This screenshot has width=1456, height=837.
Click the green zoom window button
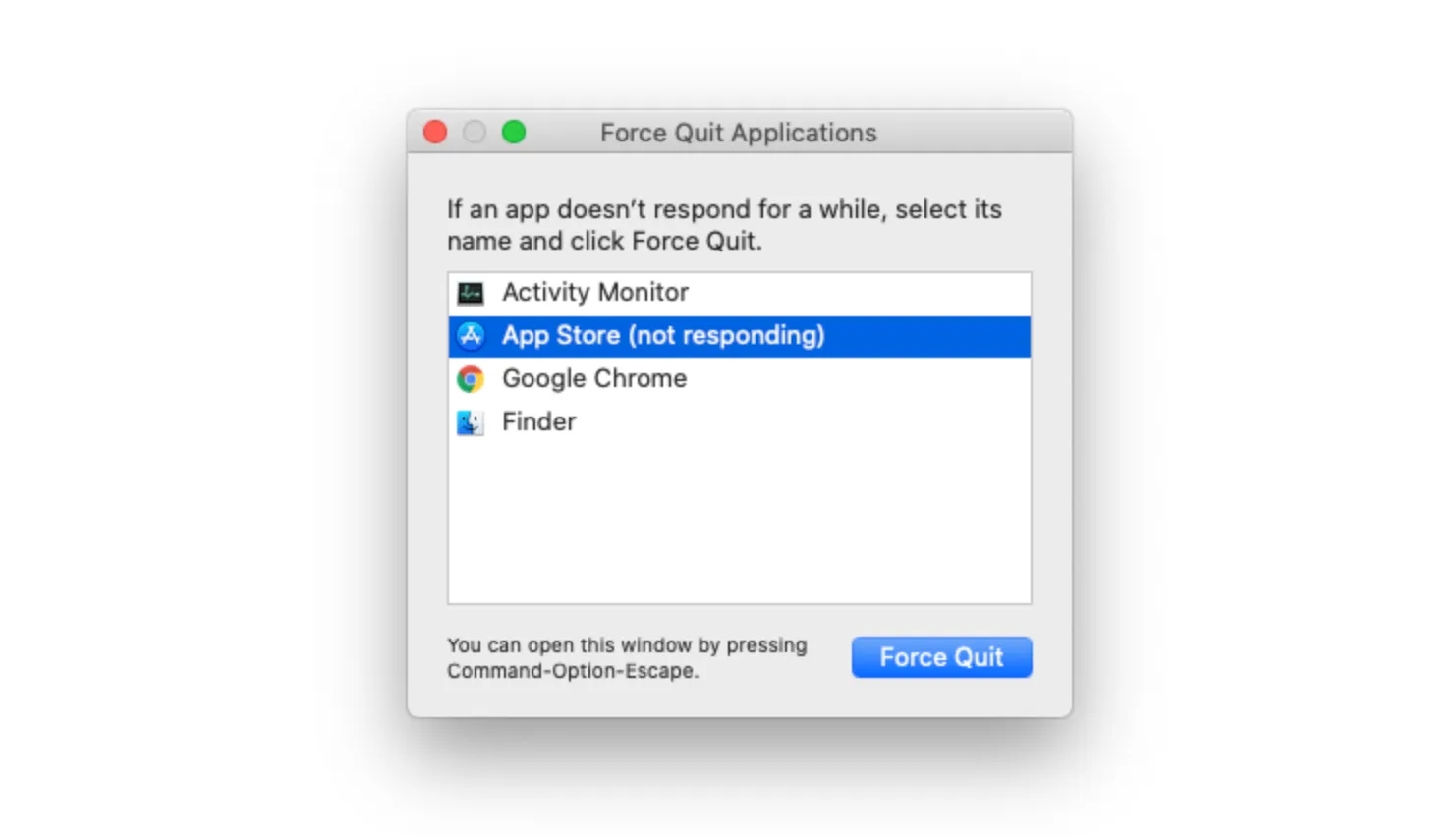[x=514, y=133]
